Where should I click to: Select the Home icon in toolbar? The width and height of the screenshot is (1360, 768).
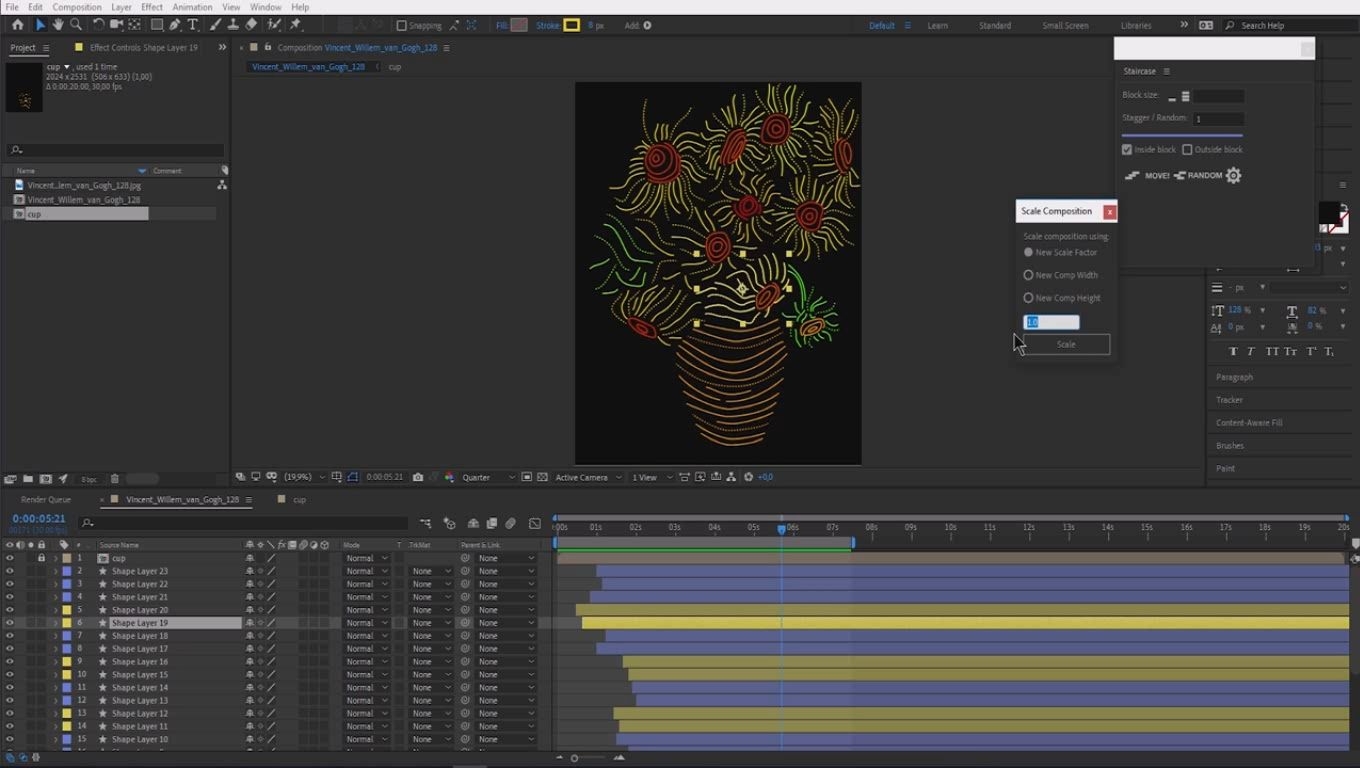pyautogui.click(x=17, y=25)
